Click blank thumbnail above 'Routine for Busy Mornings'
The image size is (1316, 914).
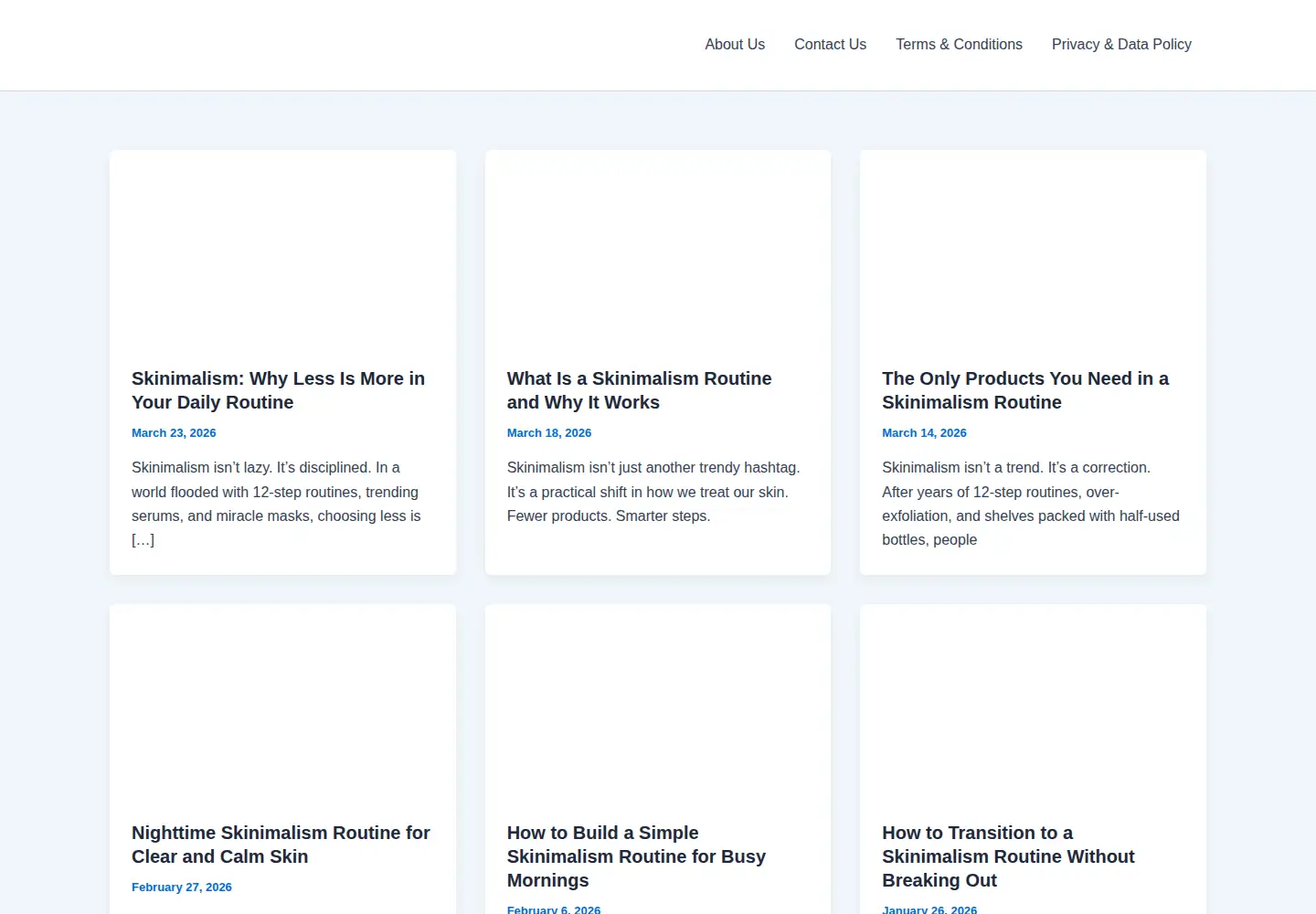(x=658, y=702)
